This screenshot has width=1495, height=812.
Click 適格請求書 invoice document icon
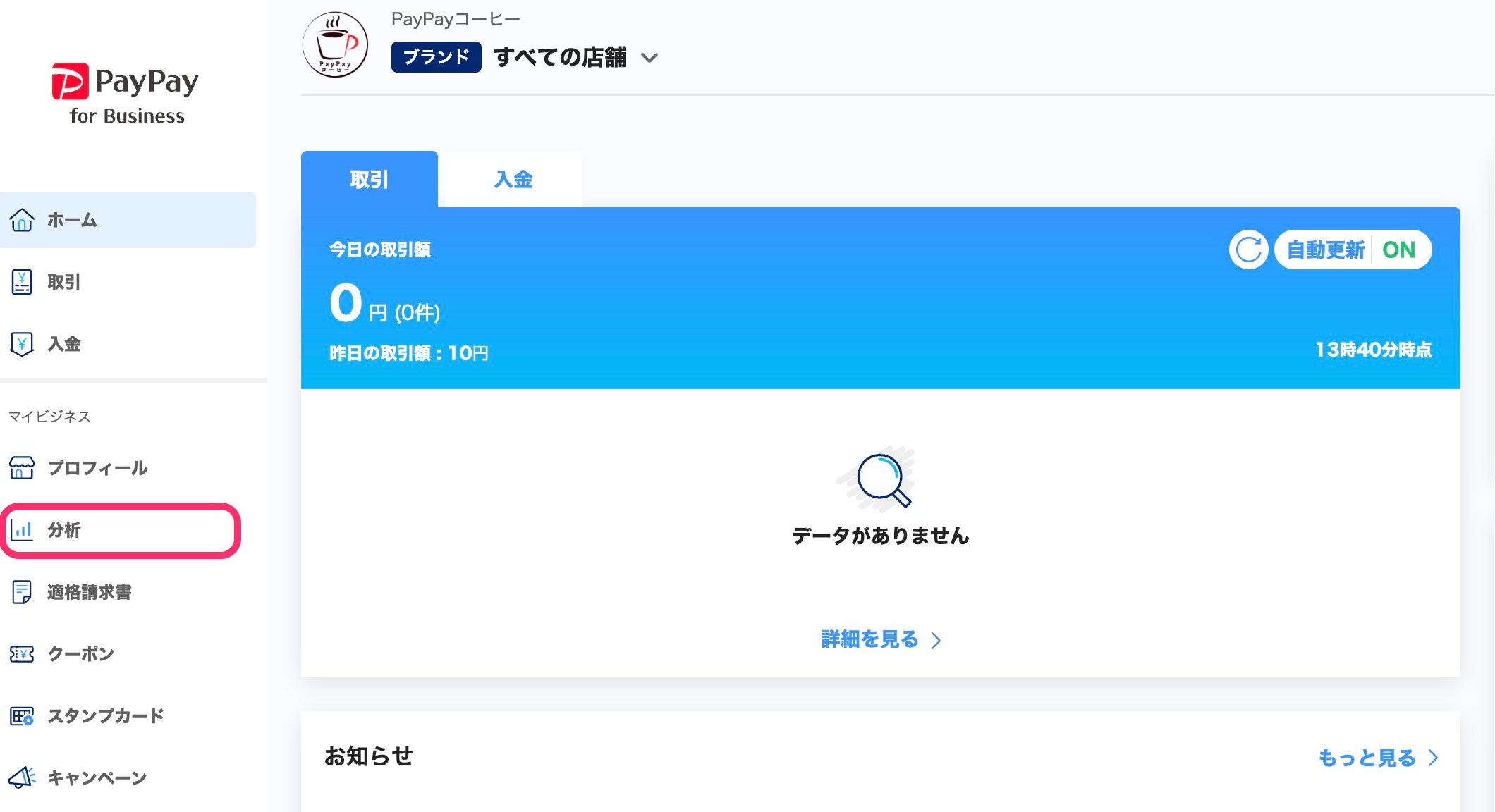22,592
